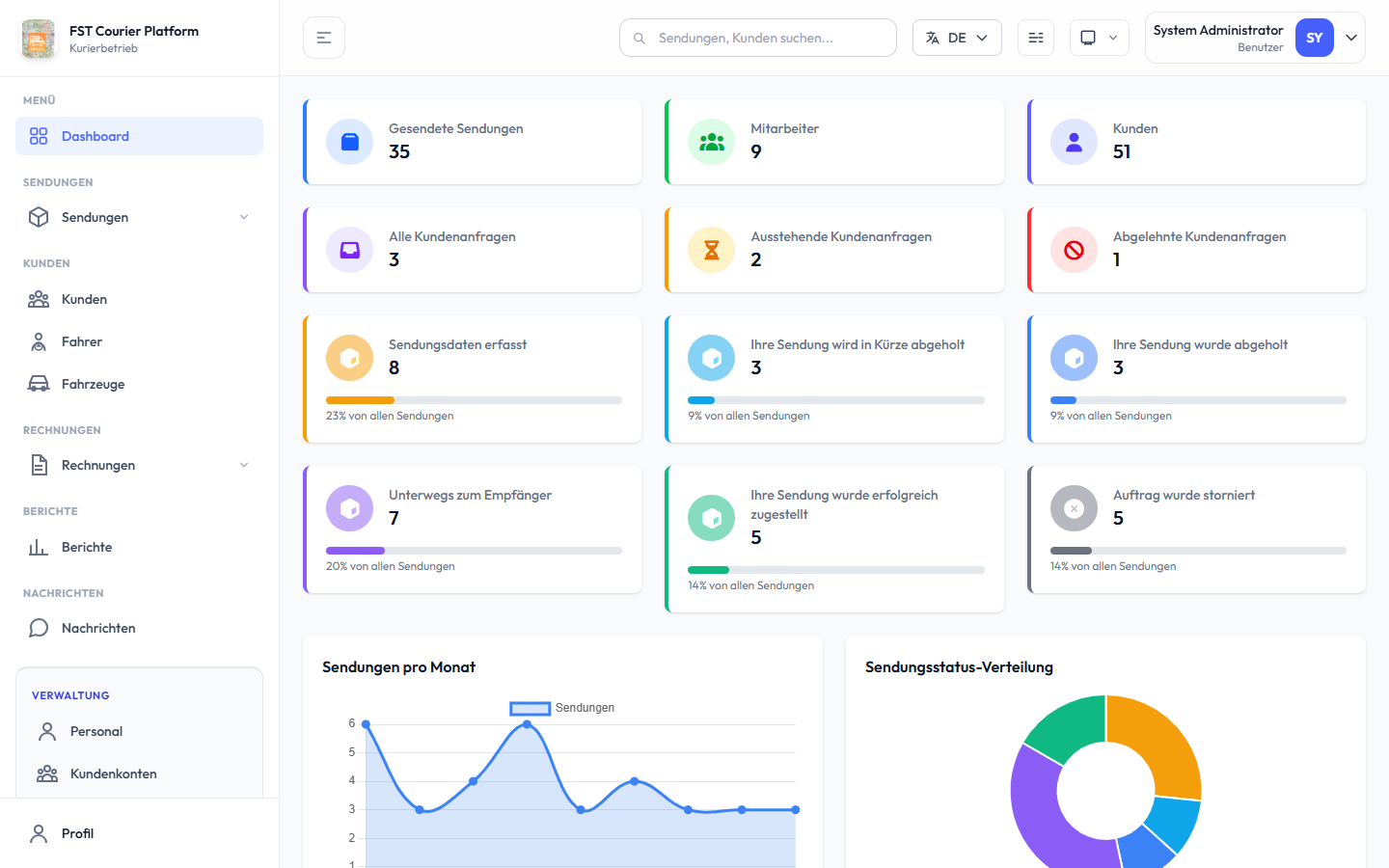Click the Kundenkonten group icon
Screen dimensions: 1389x868
pyautogui.click(x=47, y=773)
